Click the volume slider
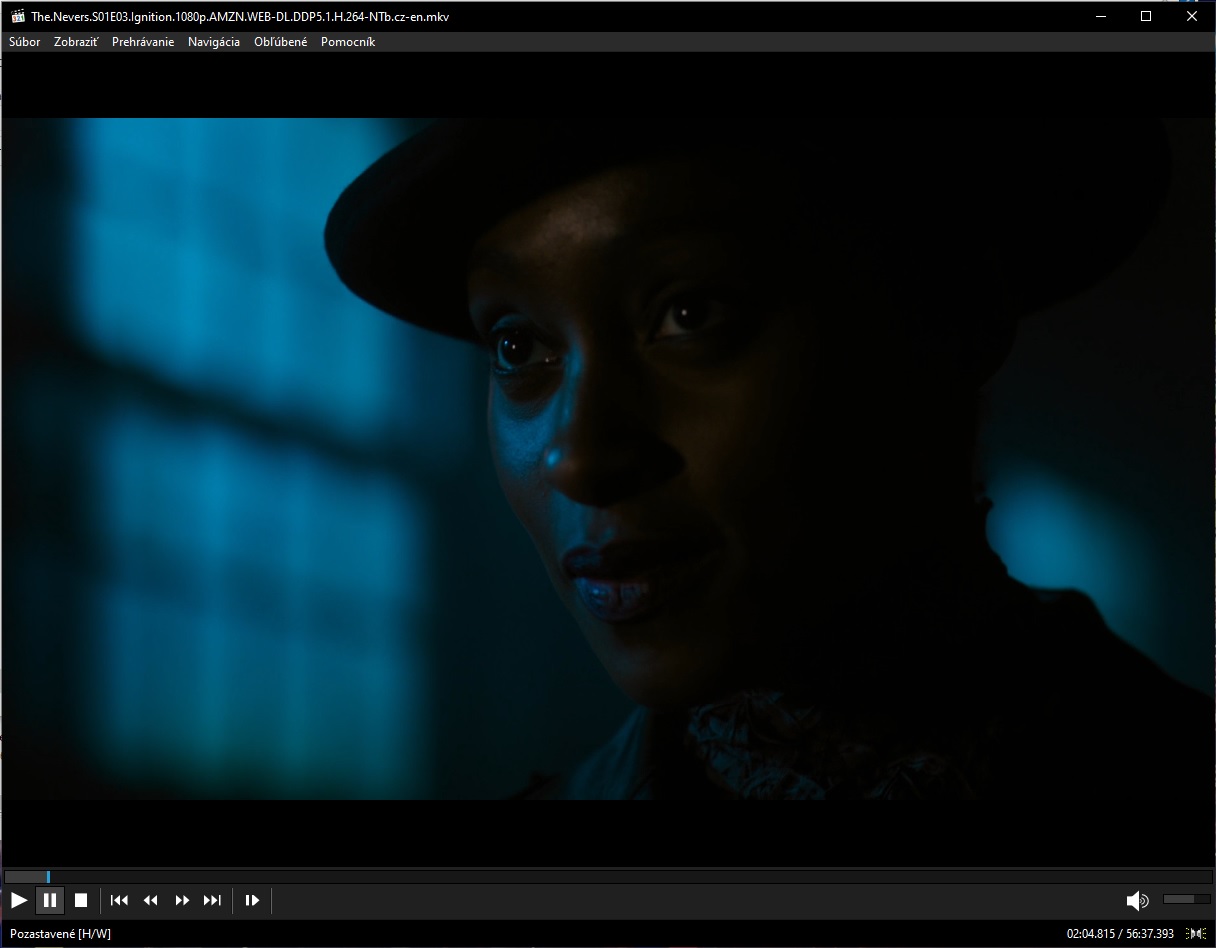The image size is (1216, 948). click(1186, 899)
